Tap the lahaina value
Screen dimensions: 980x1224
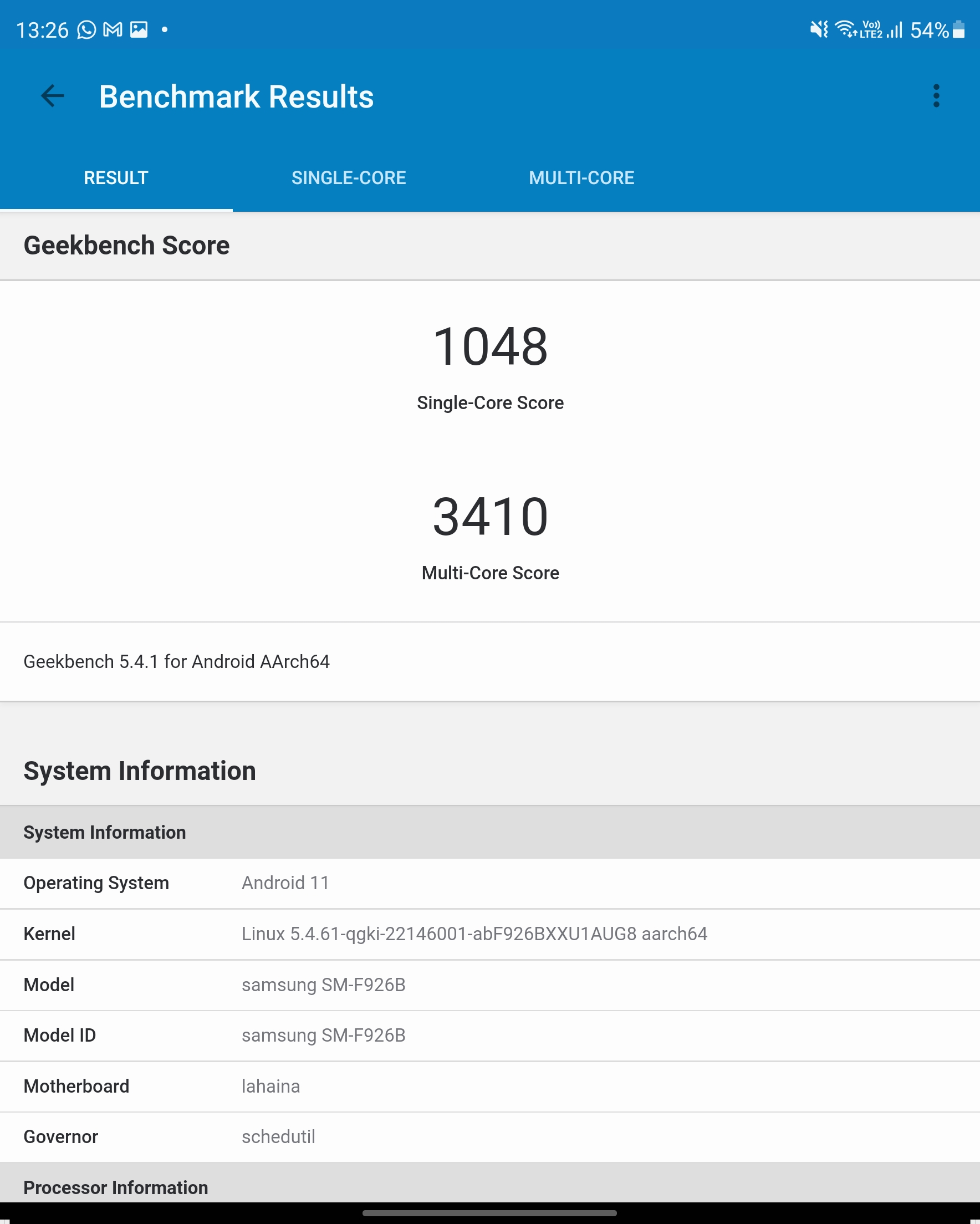[x=271, y=1086]
